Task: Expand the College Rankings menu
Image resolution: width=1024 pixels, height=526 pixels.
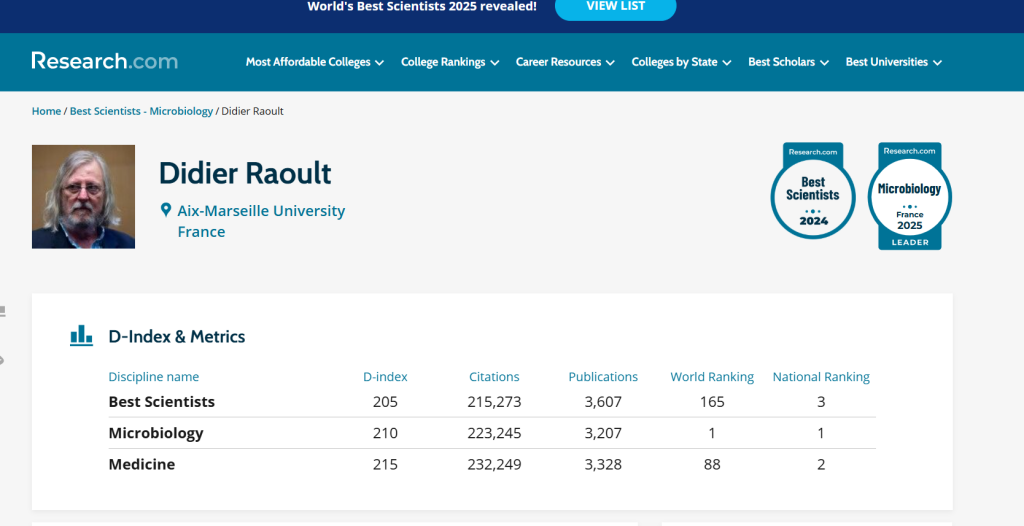Action: point(450,62)
